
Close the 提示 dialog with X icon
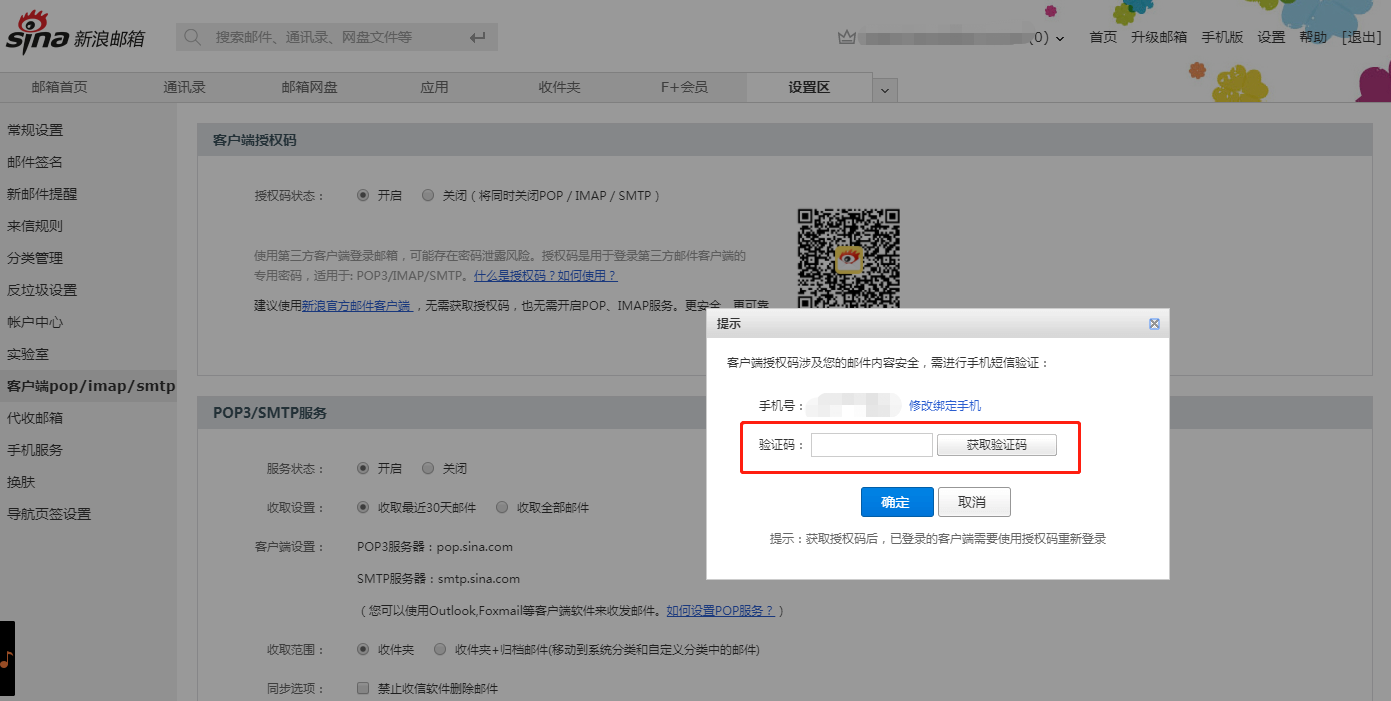coord(1154,324)
